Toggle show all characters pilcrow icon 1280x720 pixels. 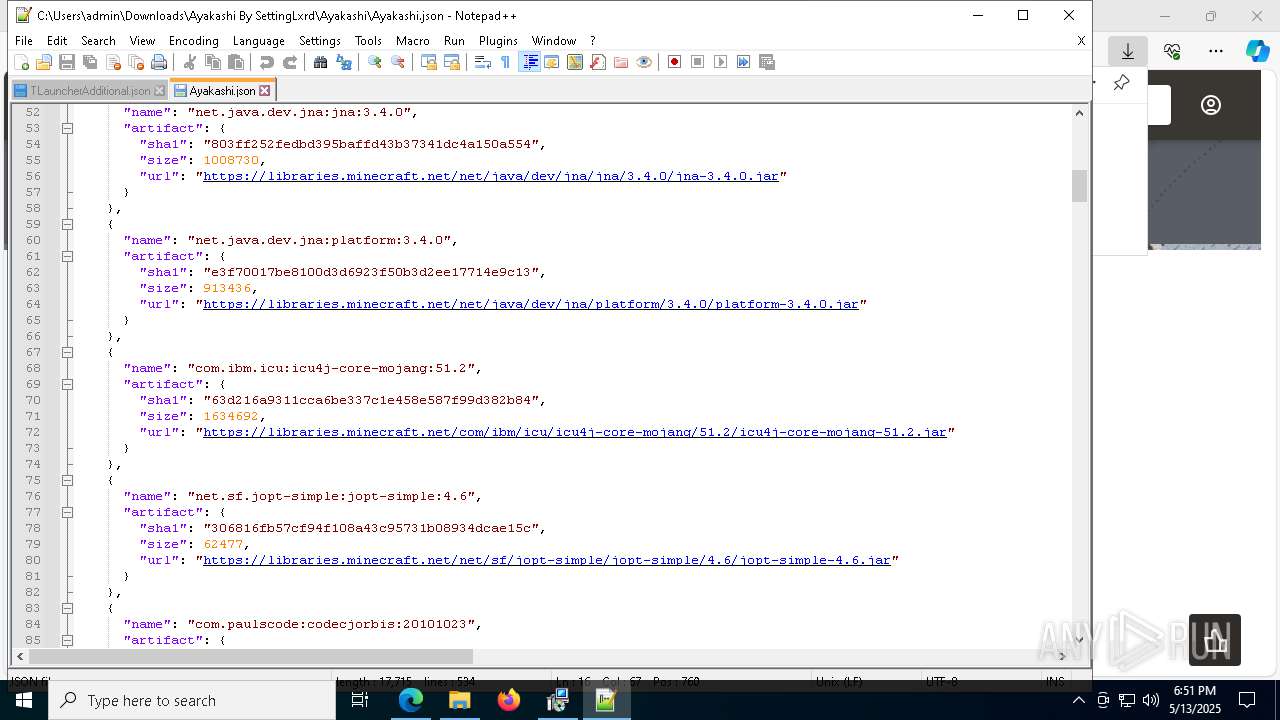pyautogui.click(x=506, y=62)
